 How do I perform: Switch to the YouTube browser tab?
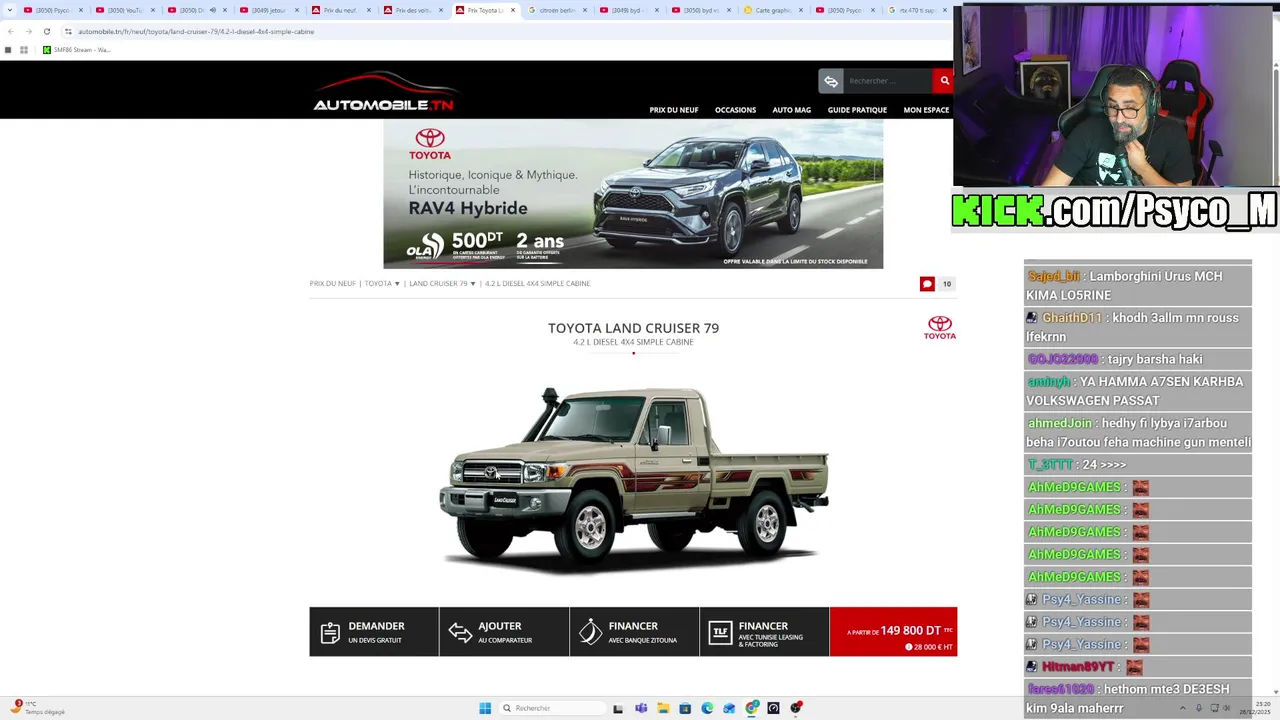click(124, 10)
